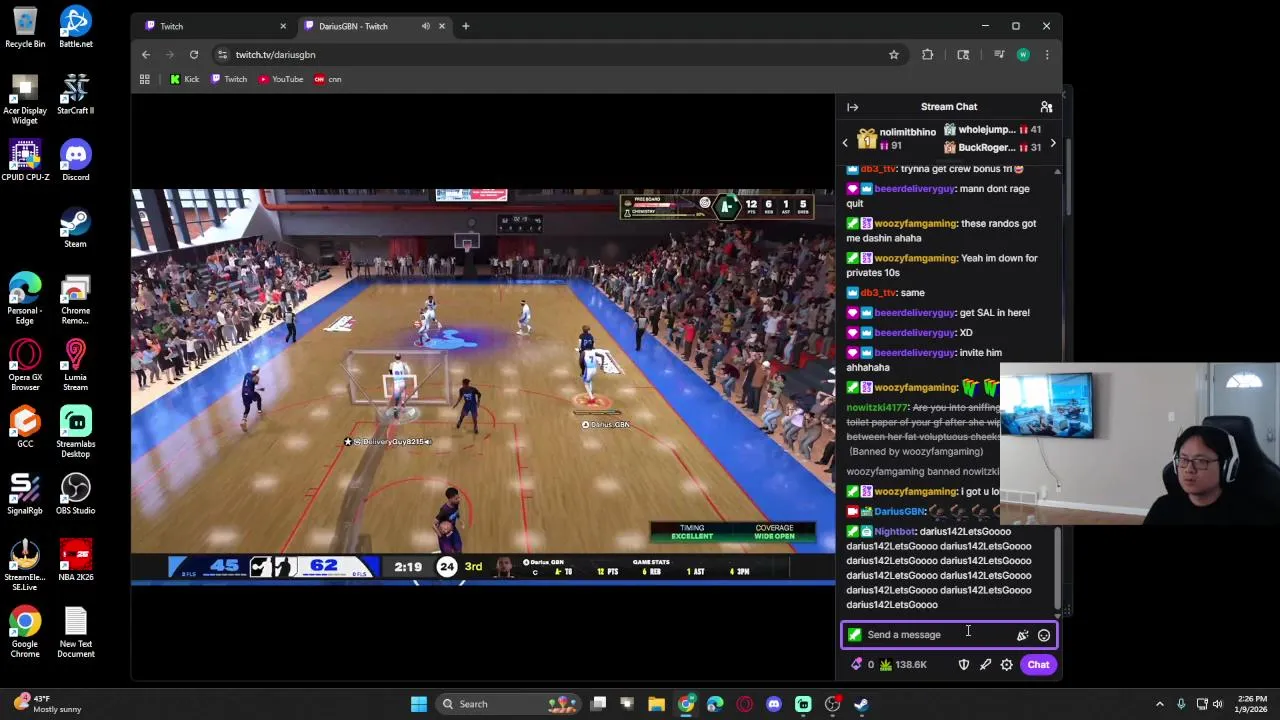Open the Chrome apps grid bookmark
The width and height of the screenshot is (1280, 720).
click(145, 79)
